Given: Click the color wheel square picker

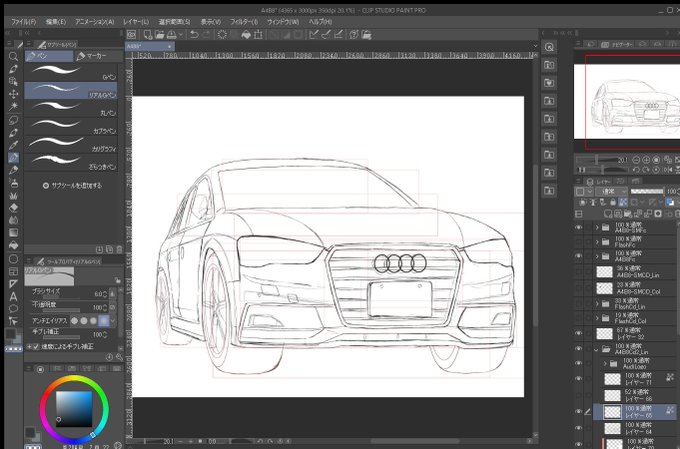Looking at the screenshot, I should (x=74, y=410).
